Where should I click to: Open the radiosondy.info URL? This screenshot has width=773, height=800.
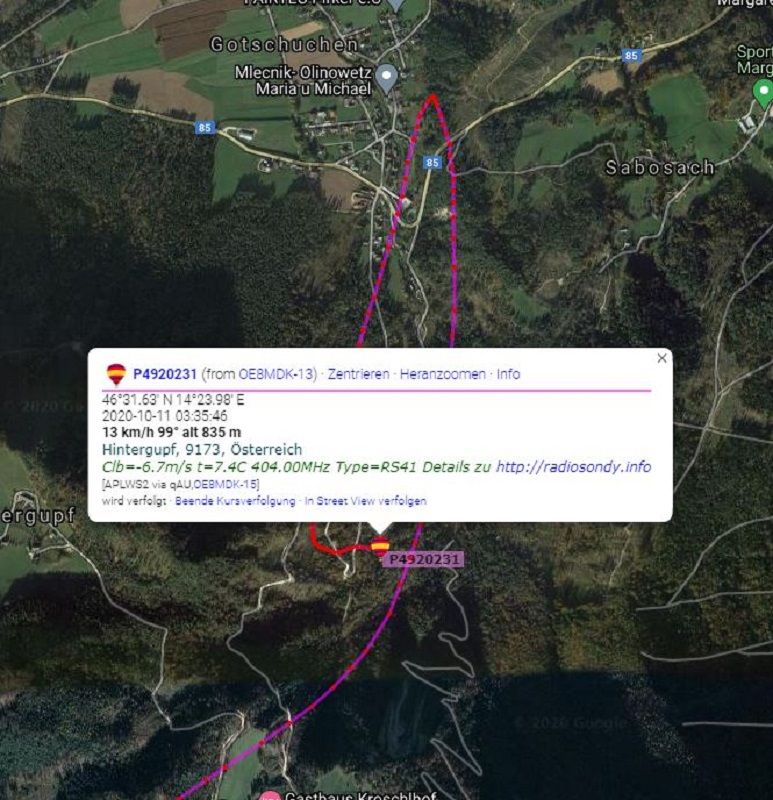[x=573, y=467]
